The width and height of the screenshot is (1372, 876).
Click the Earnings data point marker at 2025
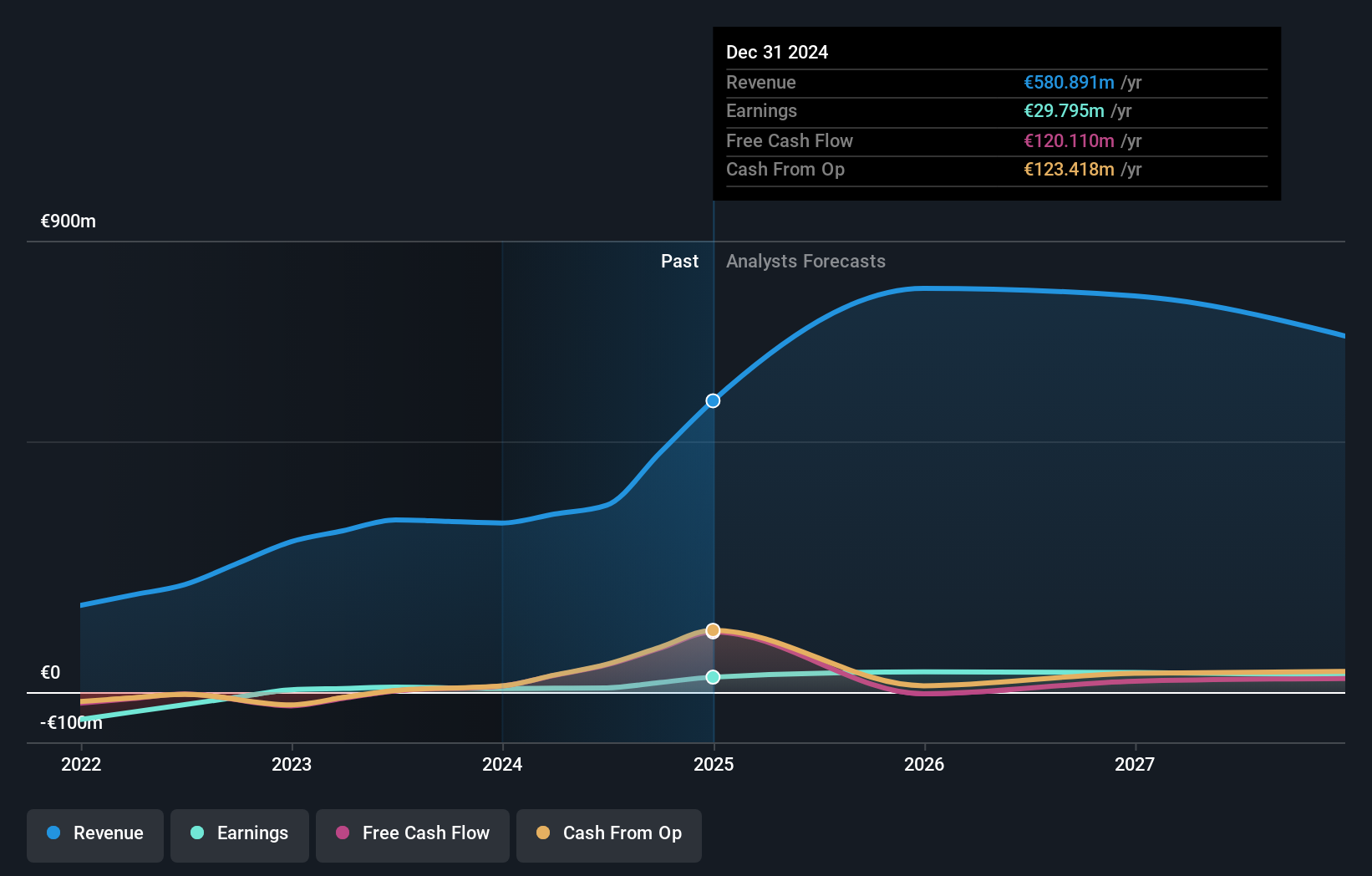pyautogui.click(x=713, y=677)
